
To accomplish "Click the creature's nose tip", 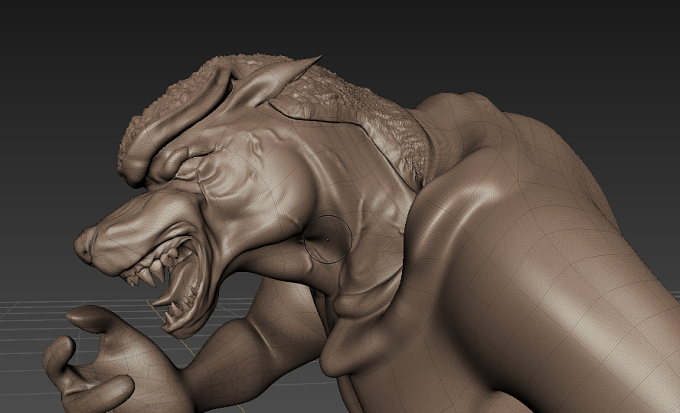I will coord(84,246).
